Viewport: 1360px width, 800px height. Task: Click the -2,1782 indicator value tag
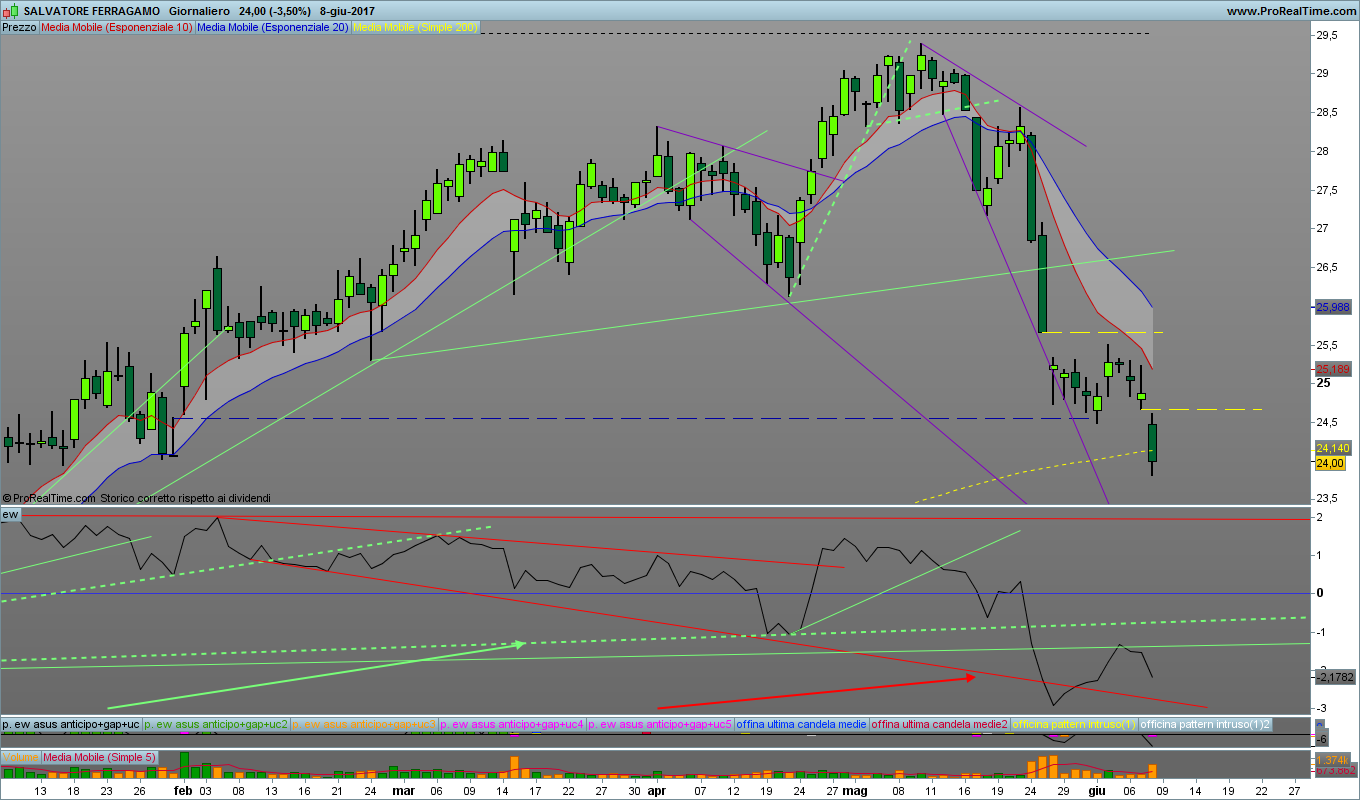click(x=1334, y=677)
